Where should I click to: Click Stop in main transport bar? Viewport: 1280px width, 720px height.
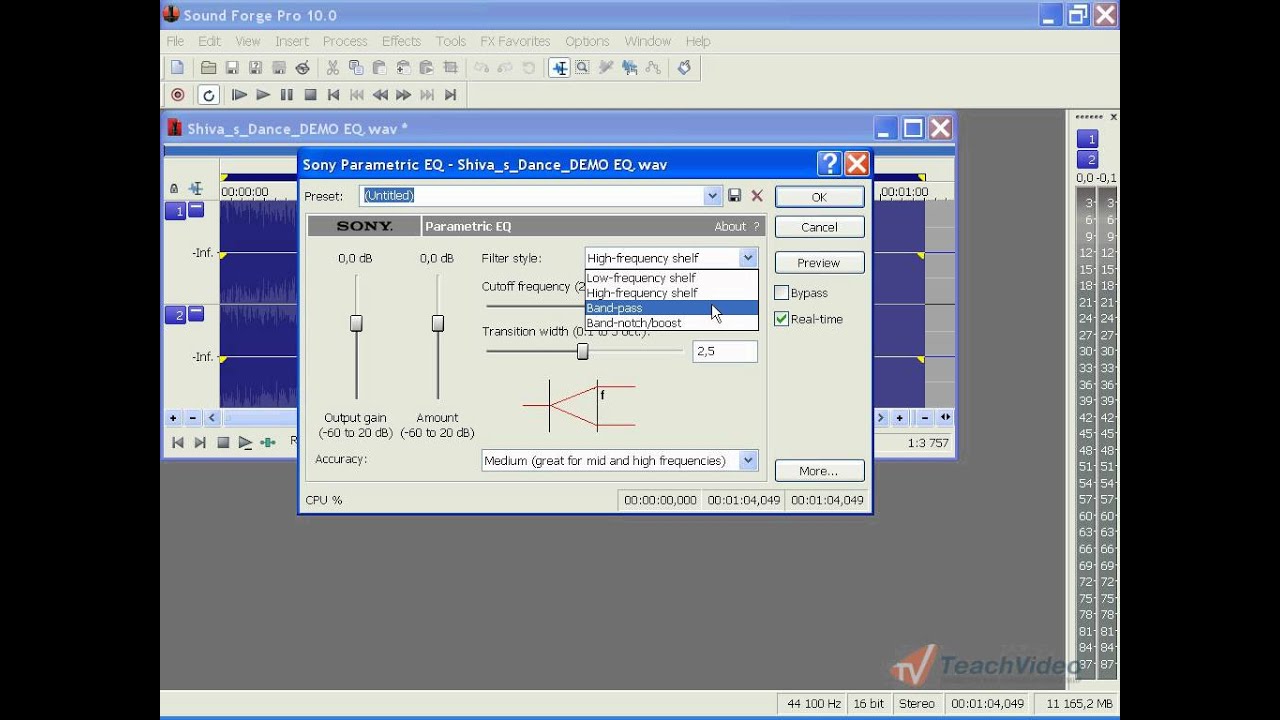click(310, 95)
